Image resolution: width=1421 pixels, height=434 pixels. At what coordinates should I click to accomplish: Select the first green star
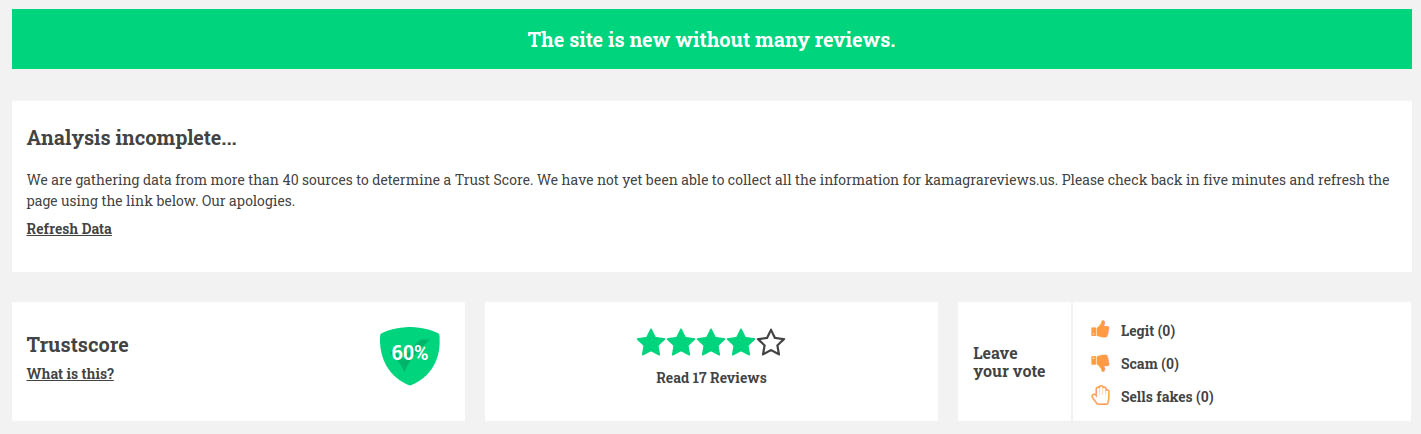click(651, 343)
